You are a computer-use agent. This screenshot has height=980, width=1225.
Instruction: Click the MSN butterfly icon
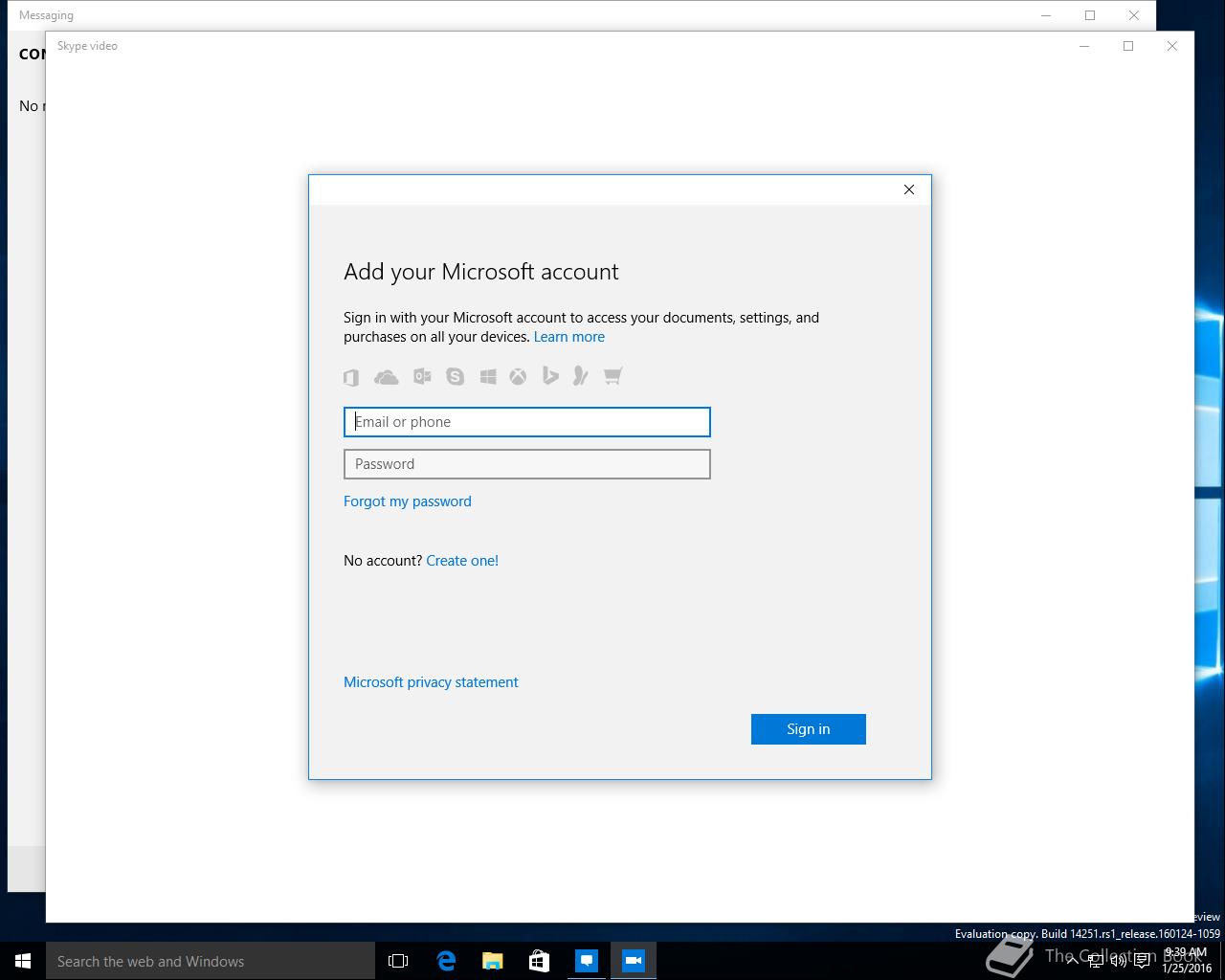tap(580, 376)
